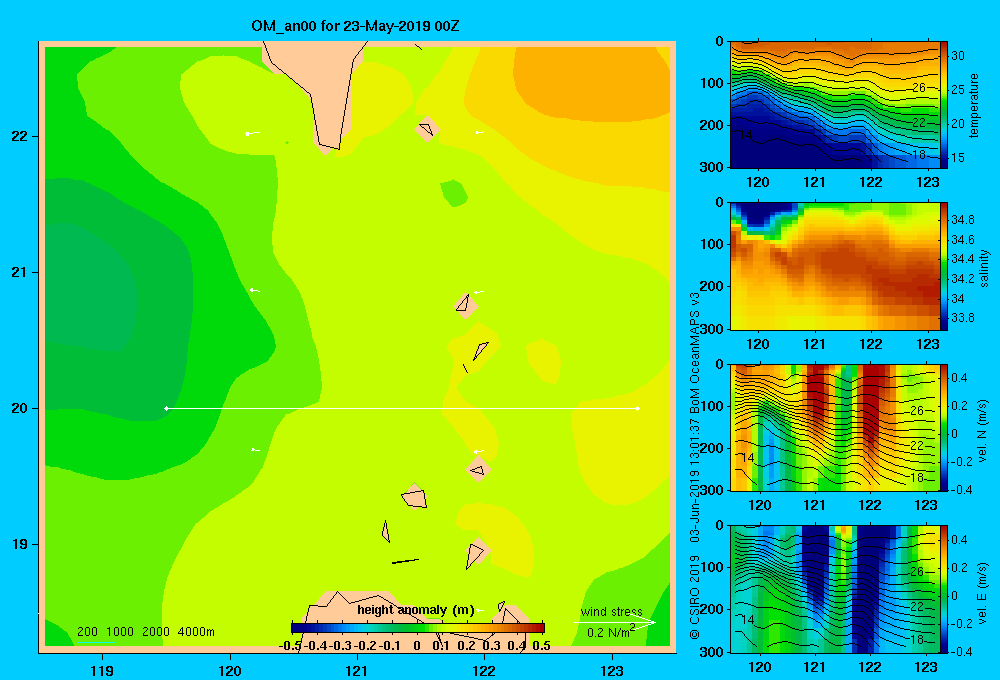Click the vel. N panel's vertical color bar
Image resolution: width=1000 pixels, height=680 pixels.
click(944, 427)
